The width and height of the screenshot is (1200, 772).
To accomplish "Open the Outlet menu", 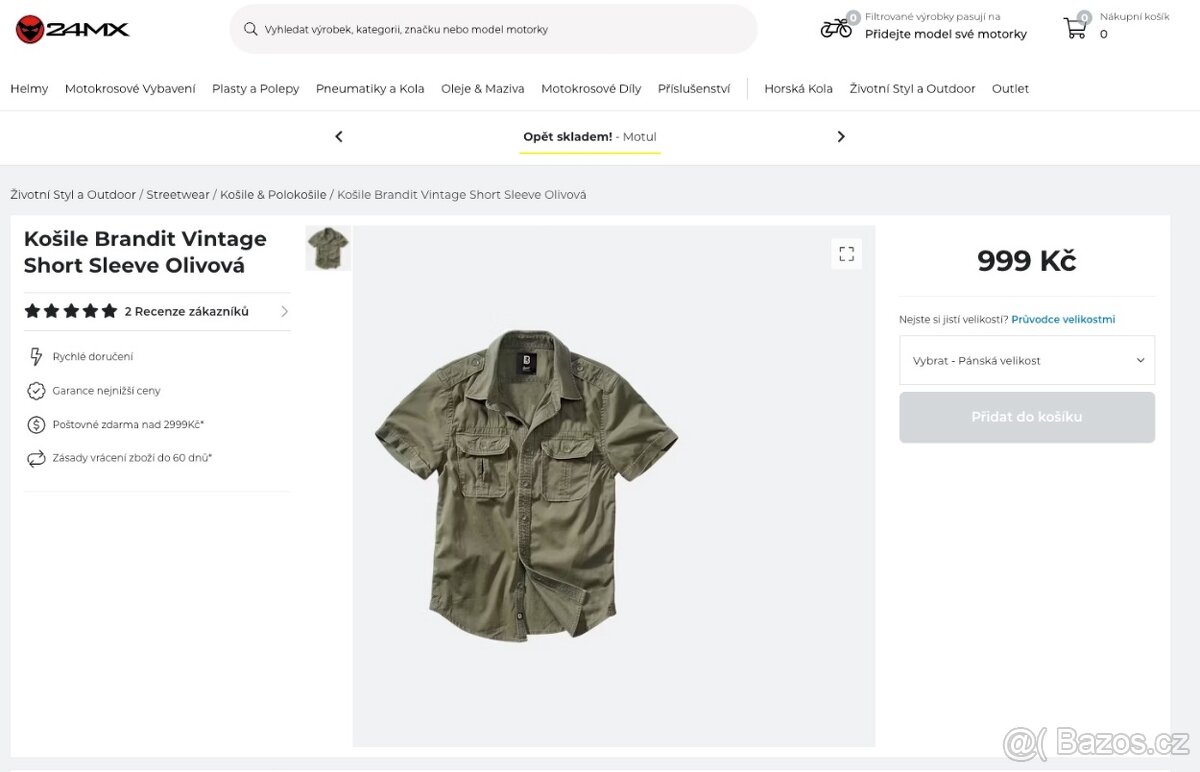I will (x=1010, y=89).
